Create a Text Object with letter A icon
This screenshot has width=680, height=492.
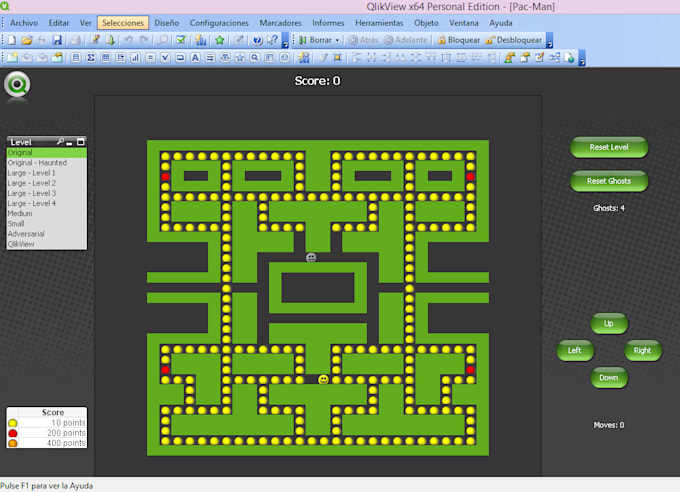(x=195, y=57)
